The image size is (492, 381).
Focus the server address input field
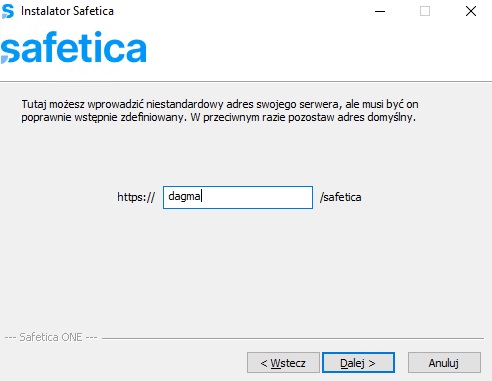(x=238, y=197)
